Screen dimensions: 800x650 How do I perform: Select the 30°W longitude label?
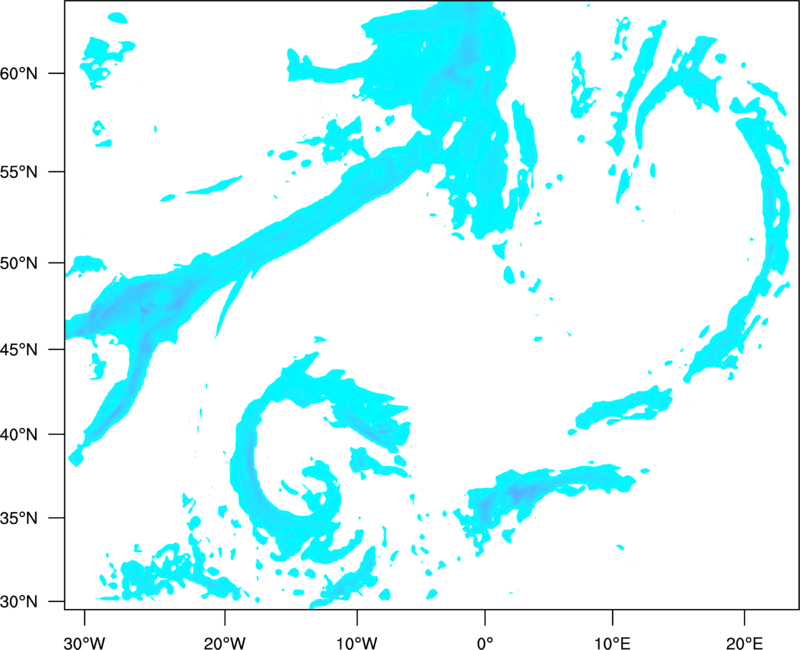click(x=84, y=643)
